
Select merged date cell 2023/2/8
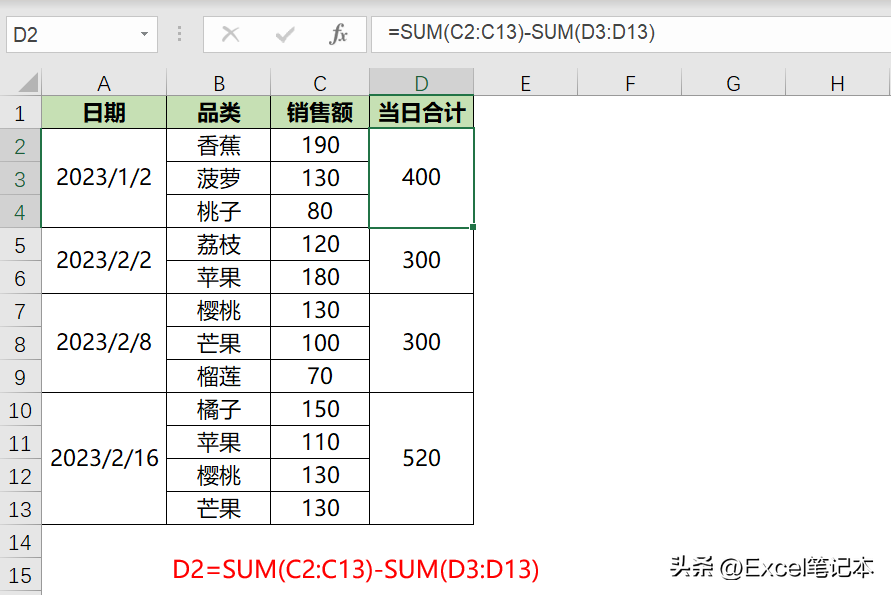tap(104, 343)
